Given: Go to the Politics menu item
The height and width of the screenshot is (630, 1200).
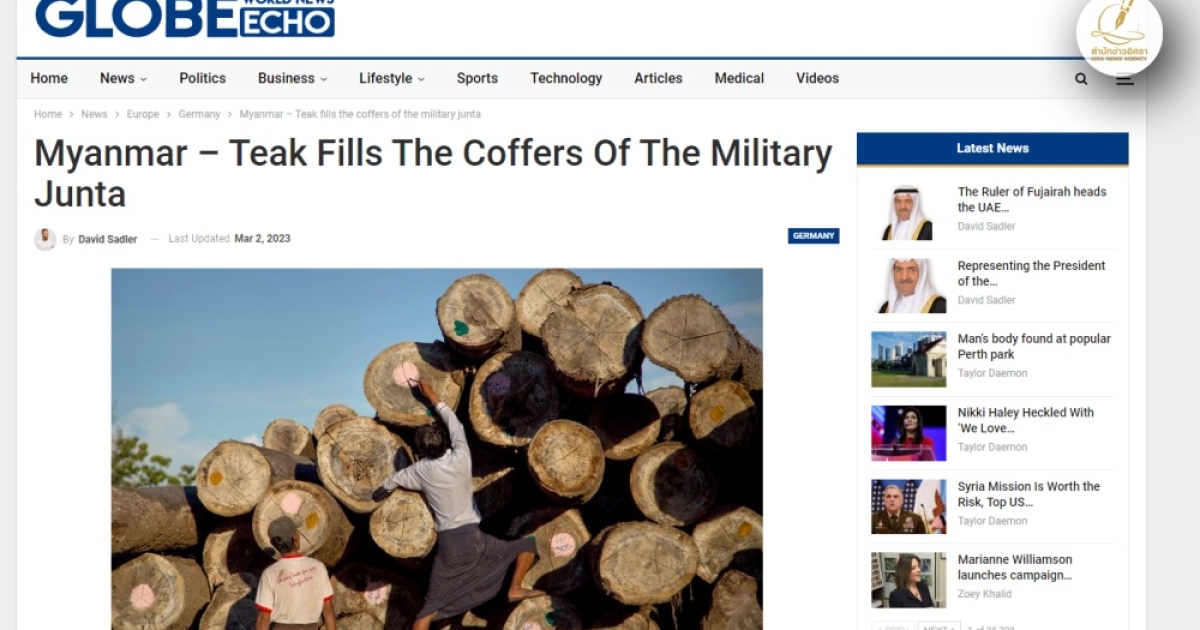Looking at the screenshot, I should pos(203,78).
